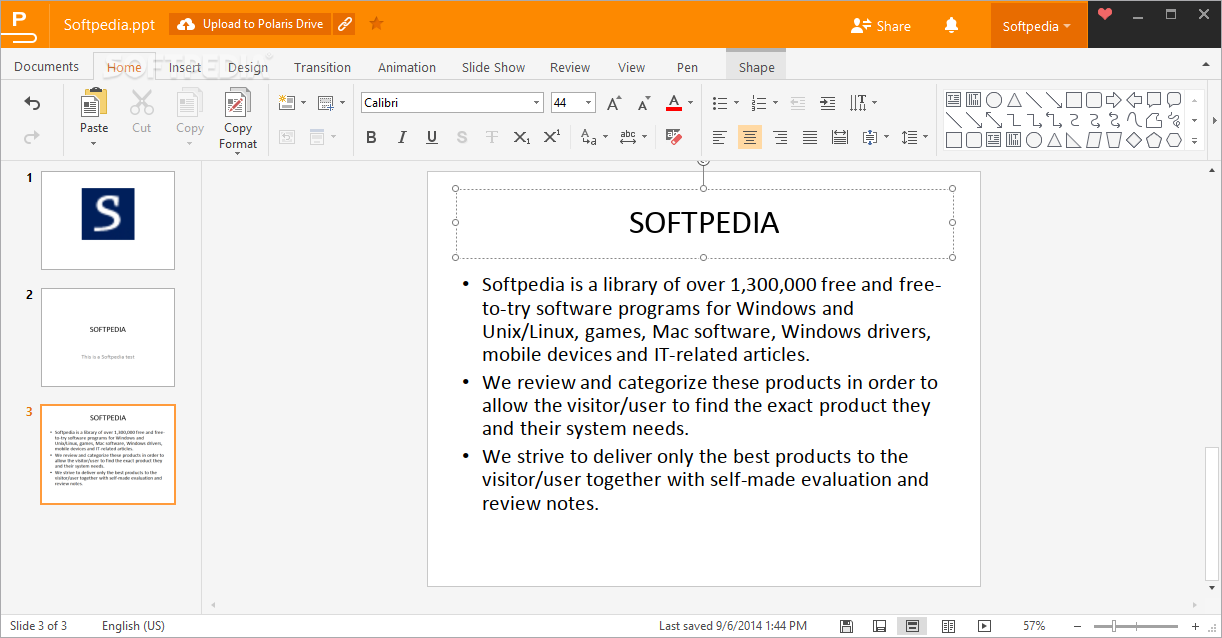Undo the last action
The height and width of the screenshot is (638, 1222).
[x=32, y=103]
